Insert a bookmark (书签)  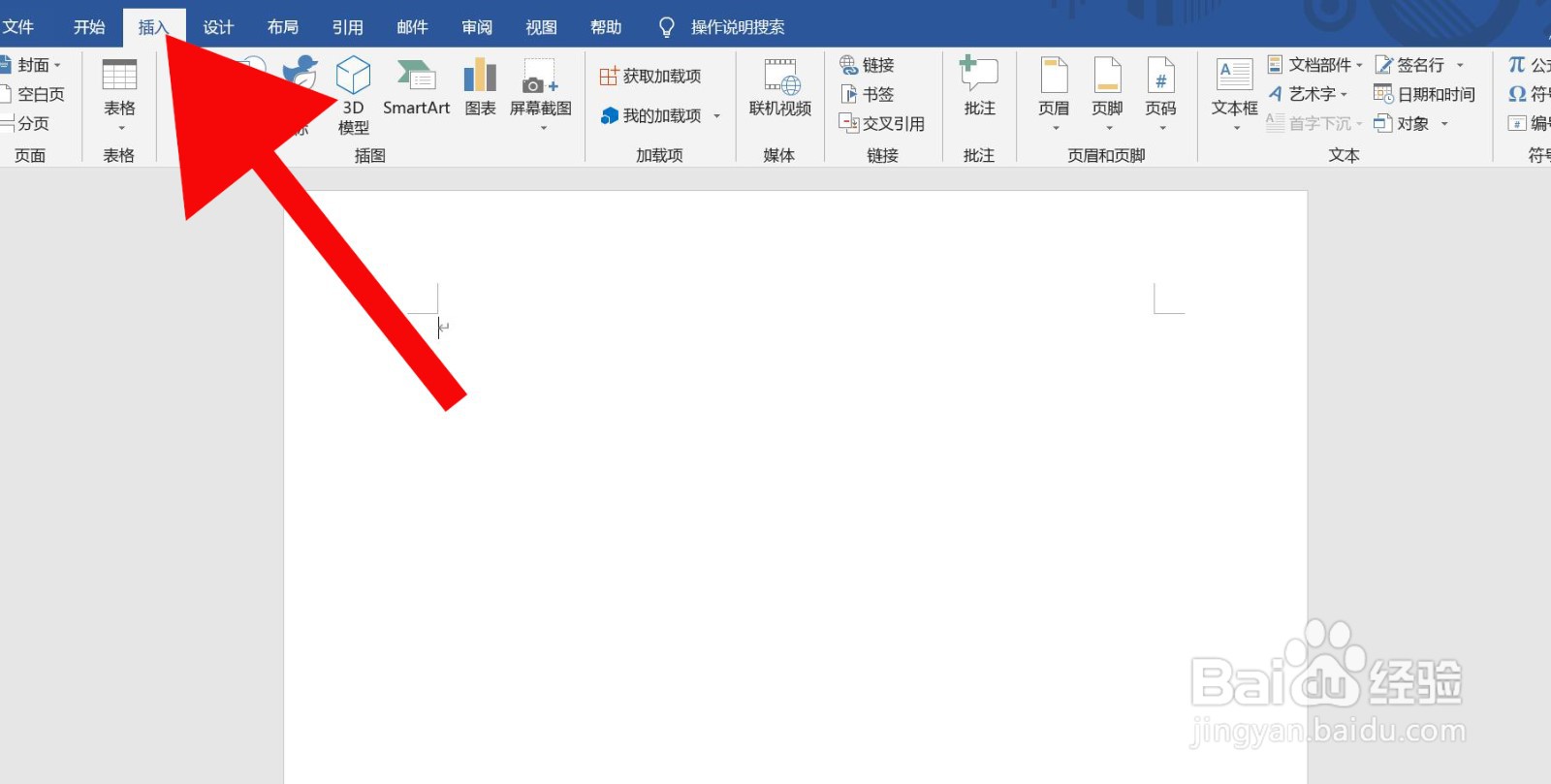click(x=867, y=94)
